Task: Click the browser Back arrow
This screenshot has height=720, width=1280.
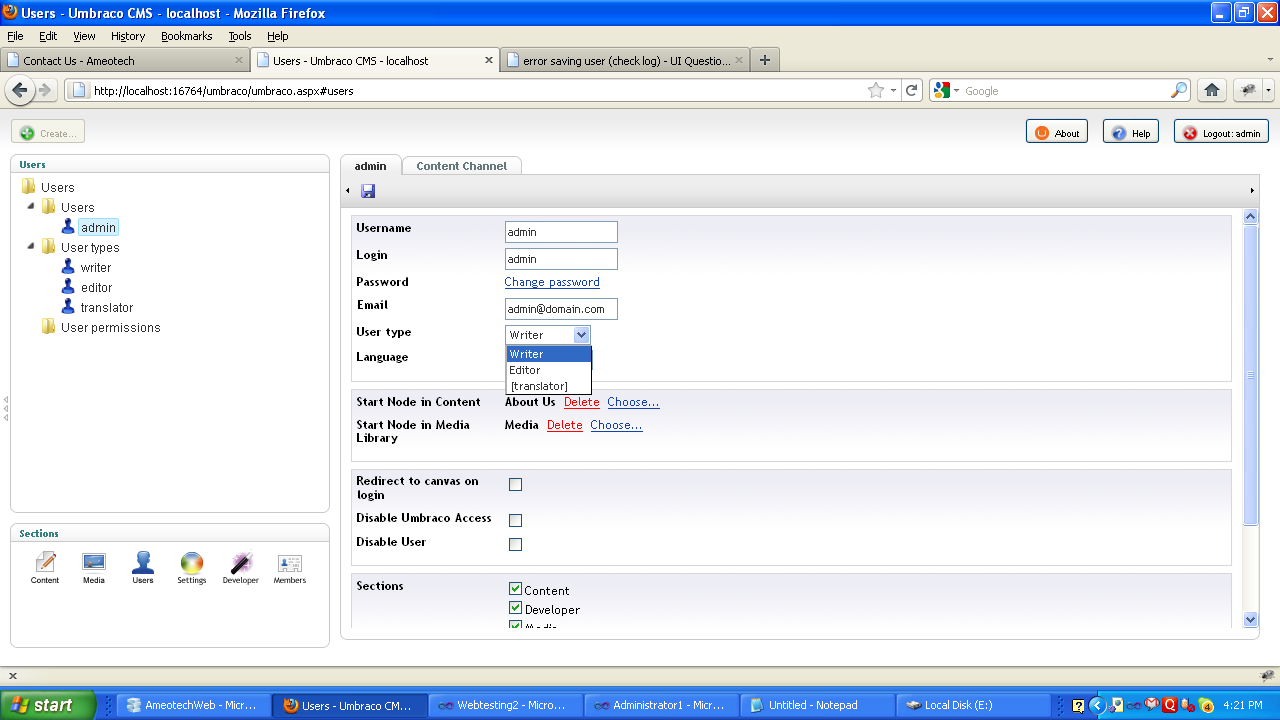Action: pos(20,90)
